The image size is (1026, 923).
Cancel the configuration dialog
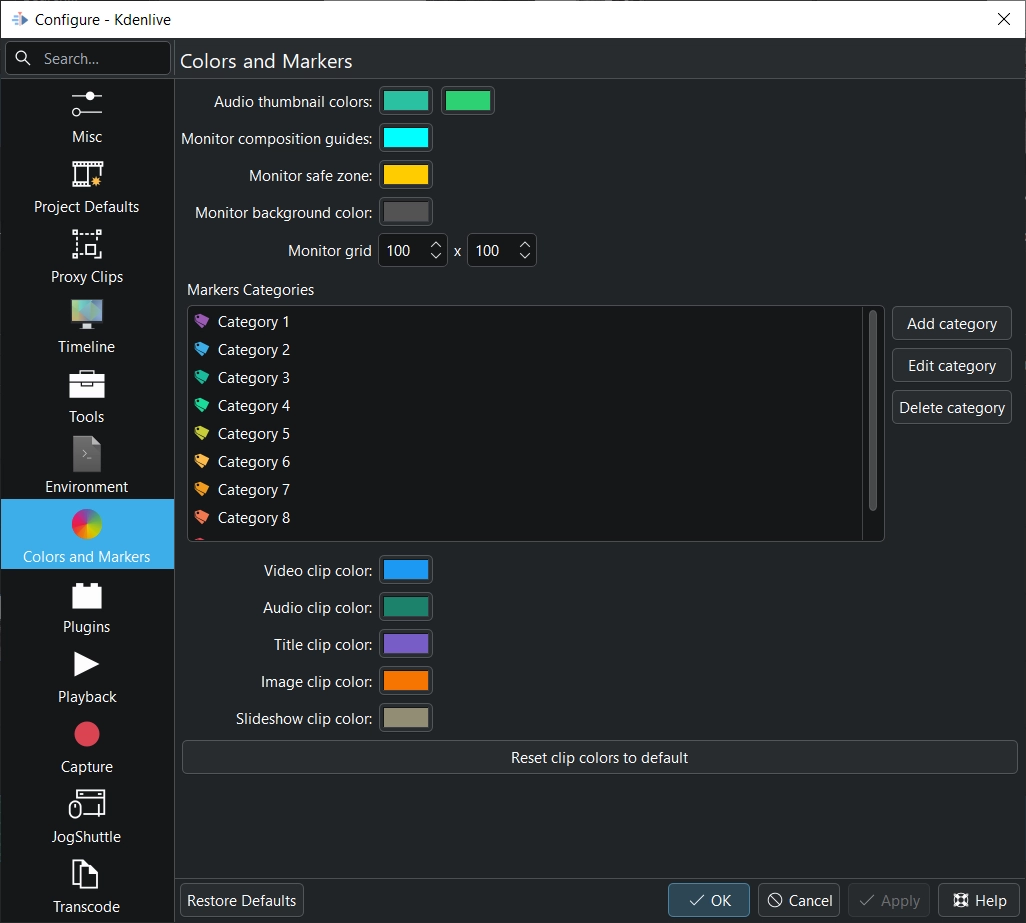pyautogui.click(x=800, y=900)
